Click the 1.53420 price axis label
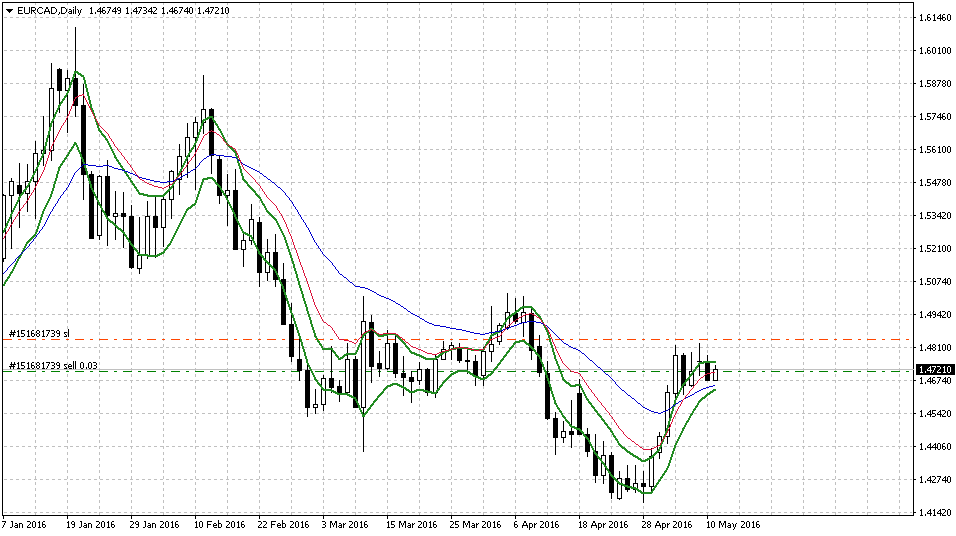 point(935,215)
